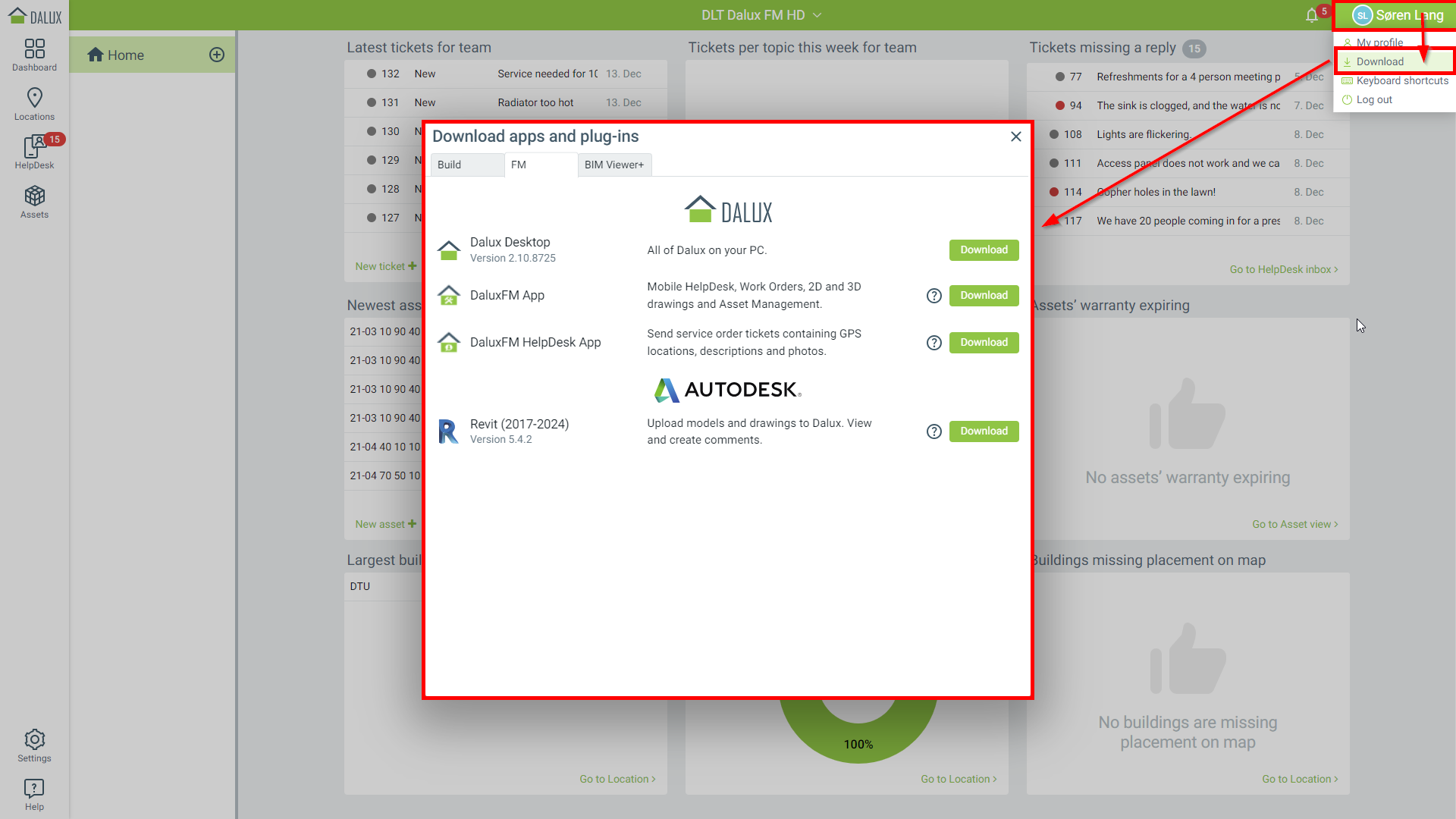This screenshot has height=819, width=1456.
Task: Open the DLT Dalux FM HD dropdown
Action: (761, 14)
